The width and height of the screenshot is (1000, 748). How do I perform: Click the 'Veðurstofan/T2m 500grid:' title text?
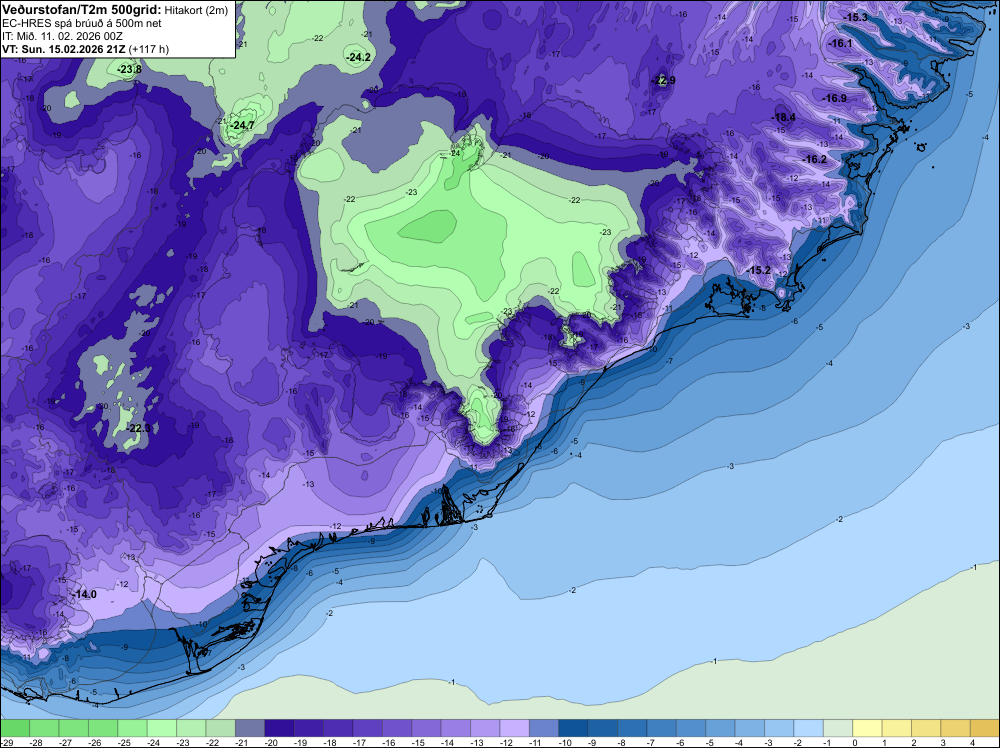[82, 10]
